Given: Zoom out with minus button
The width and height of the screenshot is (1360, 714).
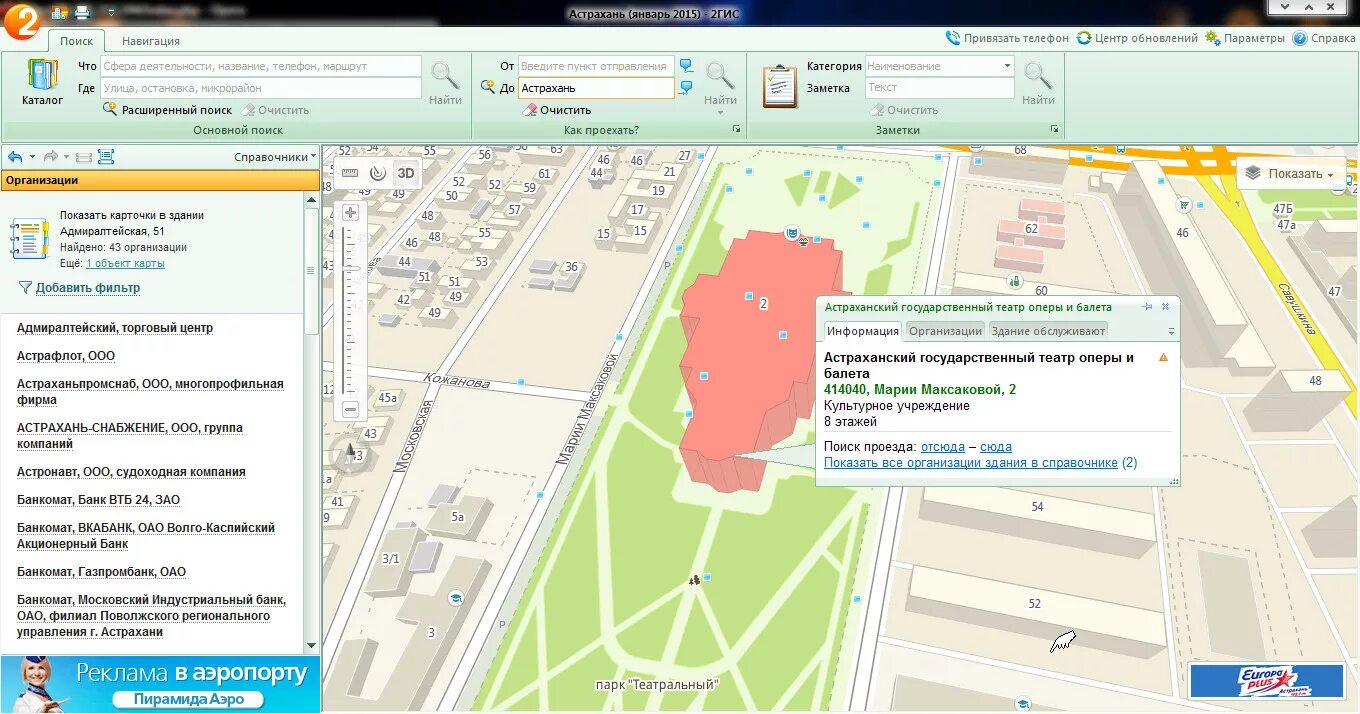Looking at the screenshot, I should click(350, 409).
